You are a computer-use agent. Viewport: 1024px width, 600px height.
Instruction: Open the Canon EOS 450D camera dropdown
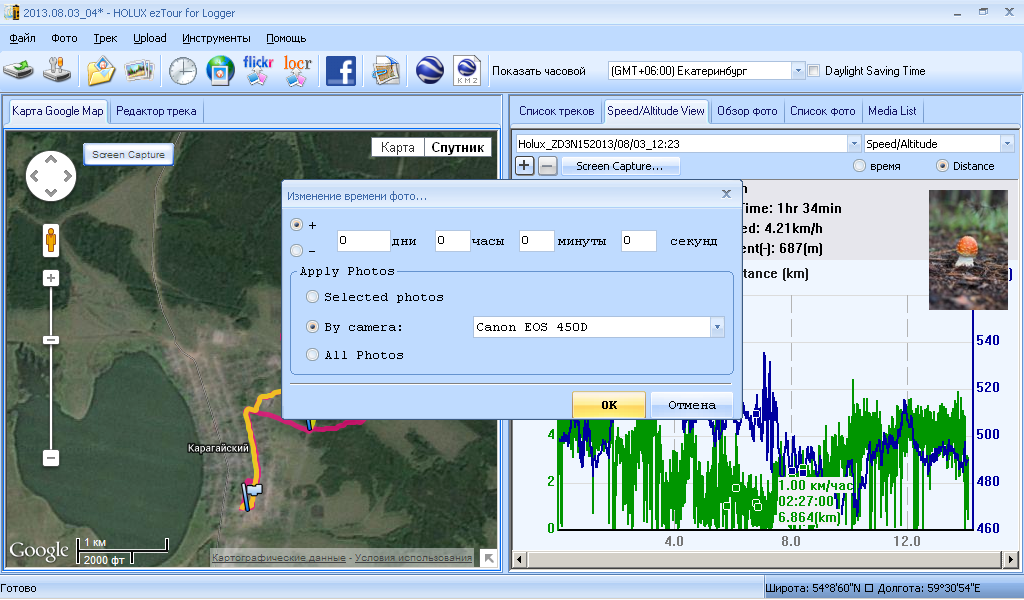pos(717,327)
